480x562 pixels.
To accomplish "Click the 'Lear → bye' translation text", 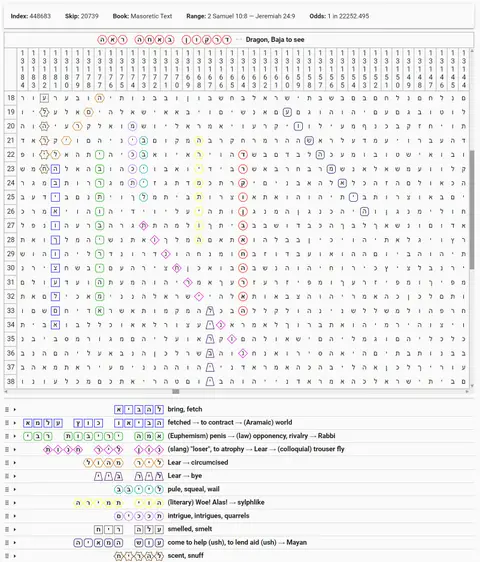I will [185, 476].
